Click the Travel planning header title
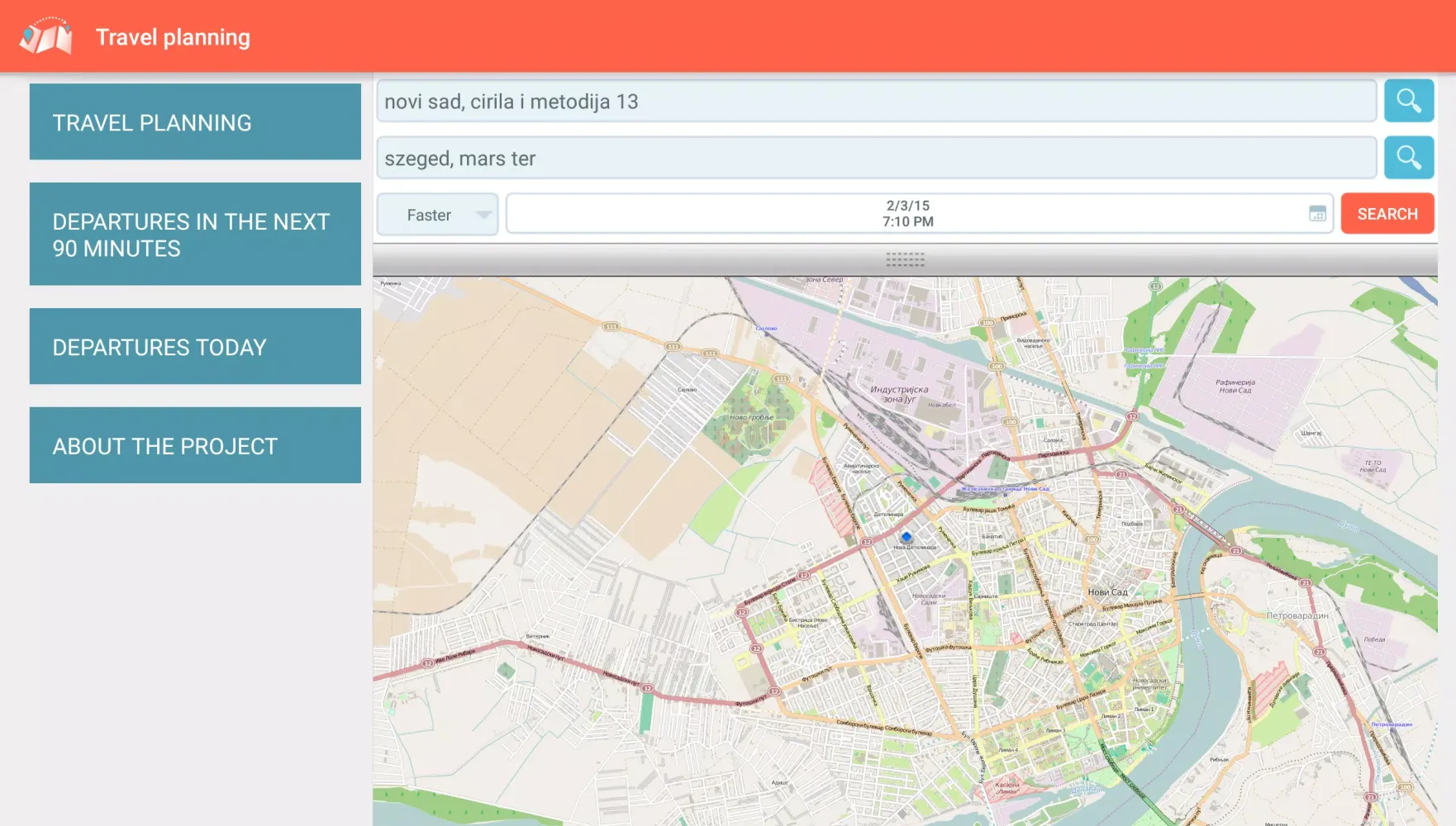The height and width of the screenshot is (826, 1456). (173, 37)
